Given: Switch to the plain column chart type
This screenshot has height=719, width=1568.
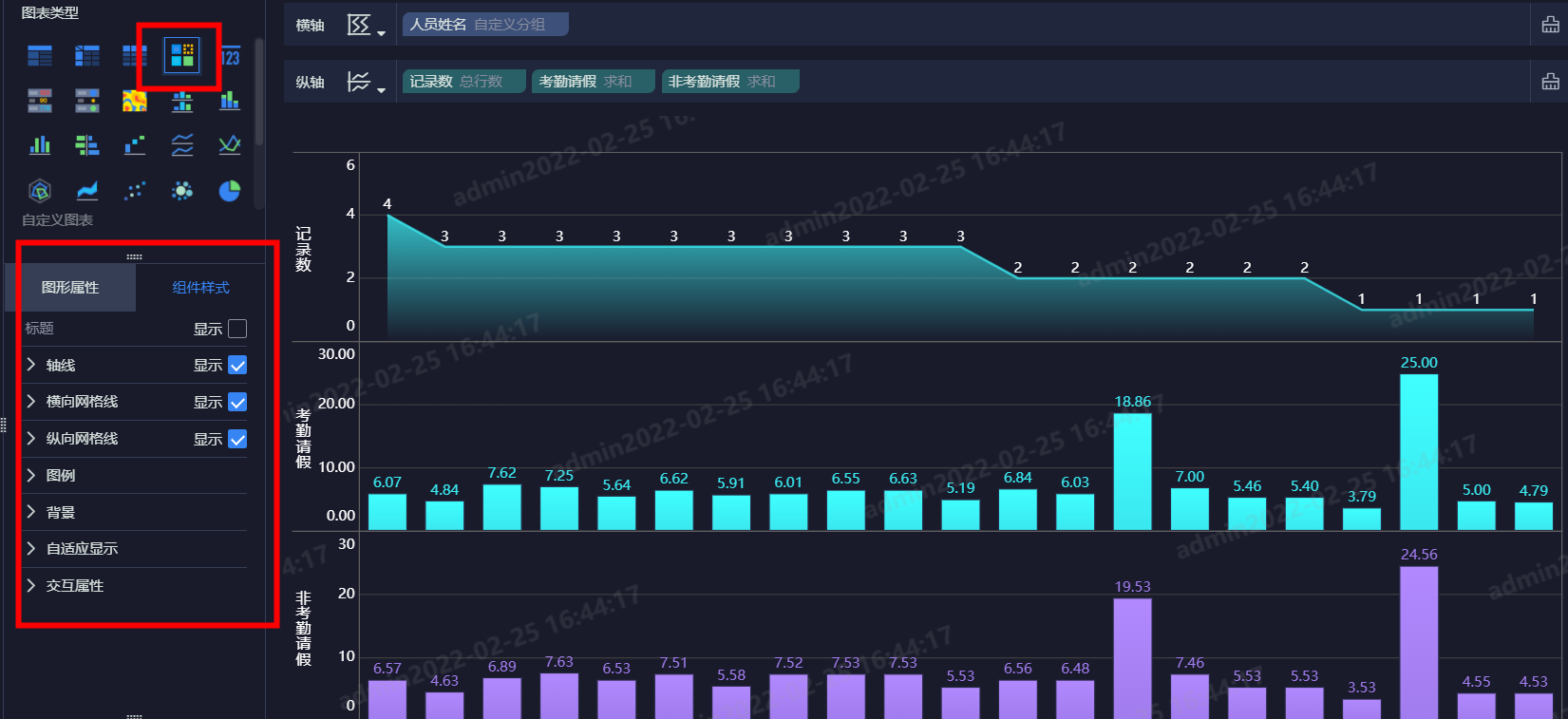Looking at the screenshot, I should pos(40,145).
